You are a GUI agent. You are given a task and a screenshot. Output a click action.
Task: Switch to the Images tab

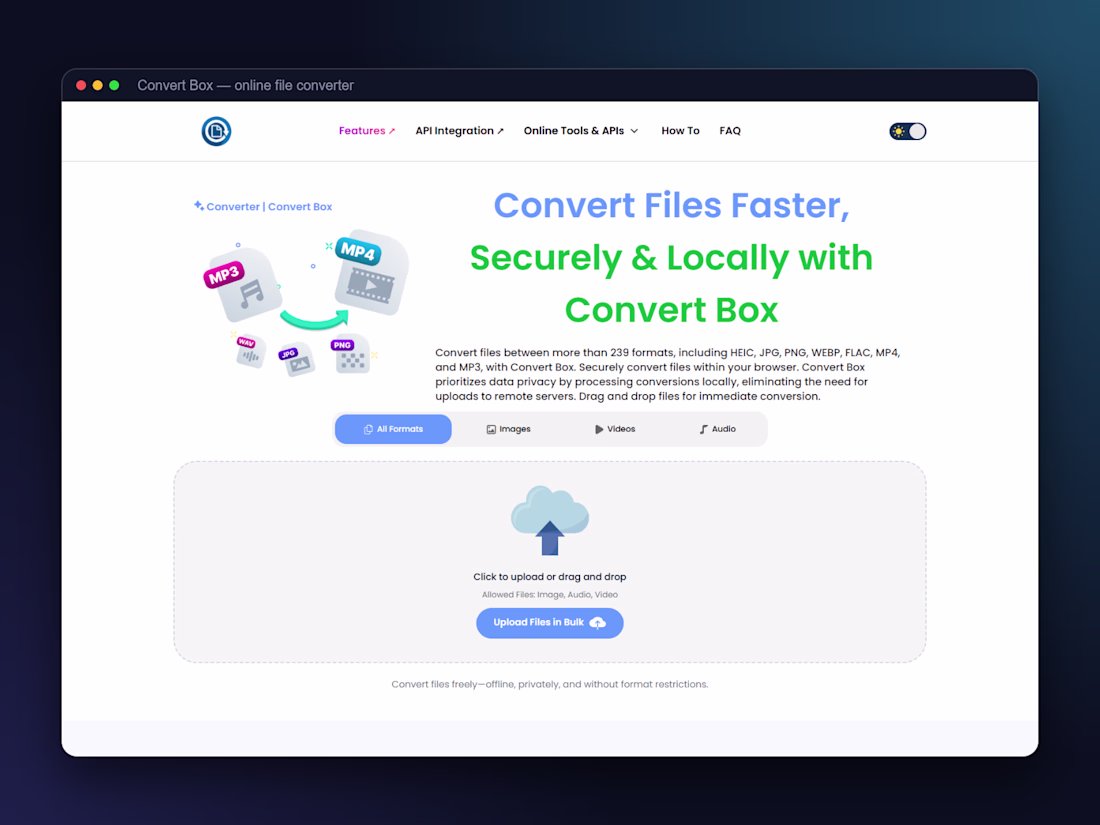coord(509,429)
